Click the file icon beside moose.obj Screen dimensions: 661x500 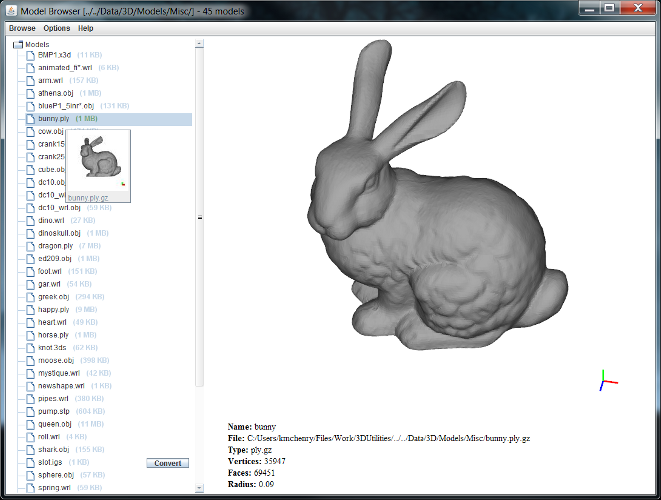coord(30,361)
